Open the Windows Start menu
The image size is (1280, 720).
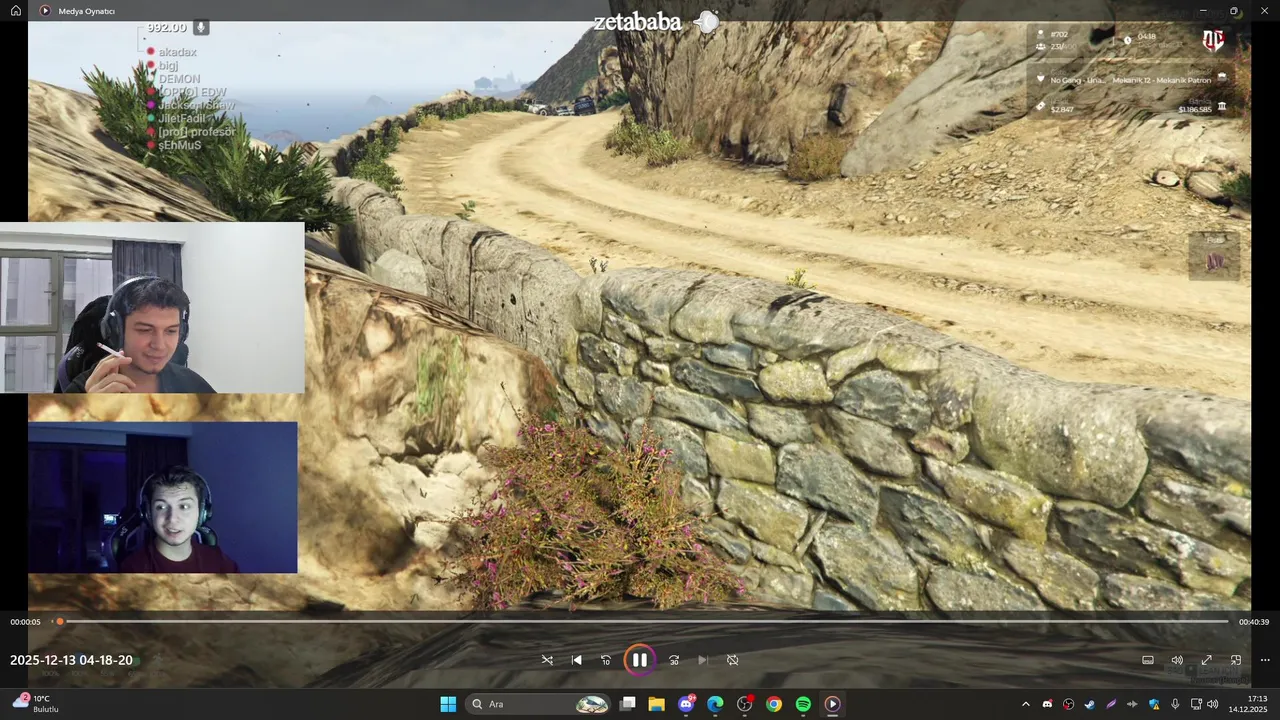(x=448, y=704)
